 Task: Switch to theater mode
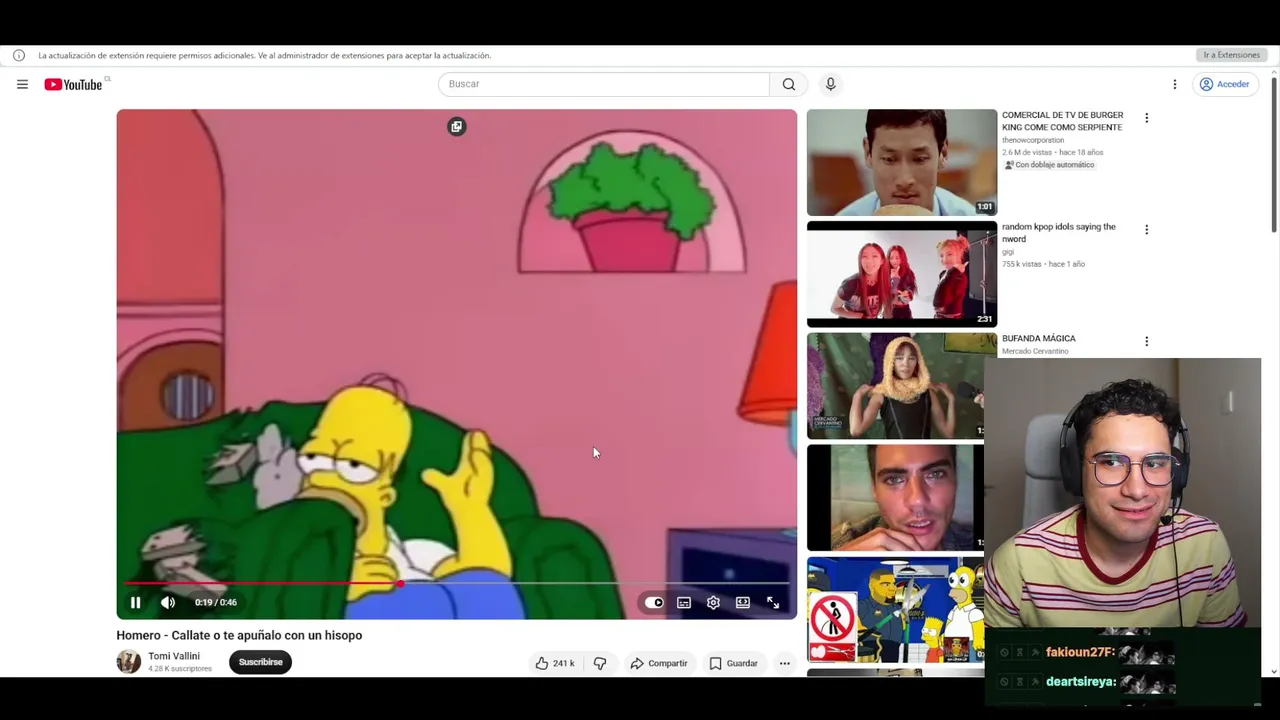click(x=743, y=603)
